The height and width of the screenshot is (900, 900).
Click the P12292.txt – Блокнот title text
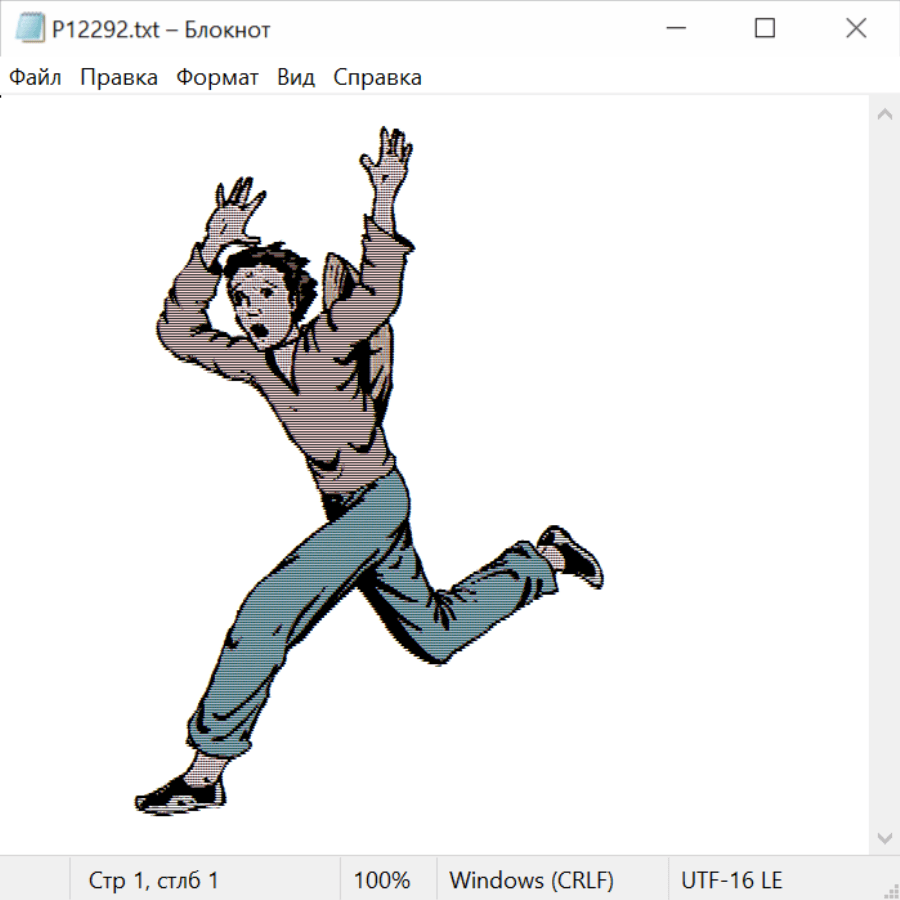tap(161, 30)
